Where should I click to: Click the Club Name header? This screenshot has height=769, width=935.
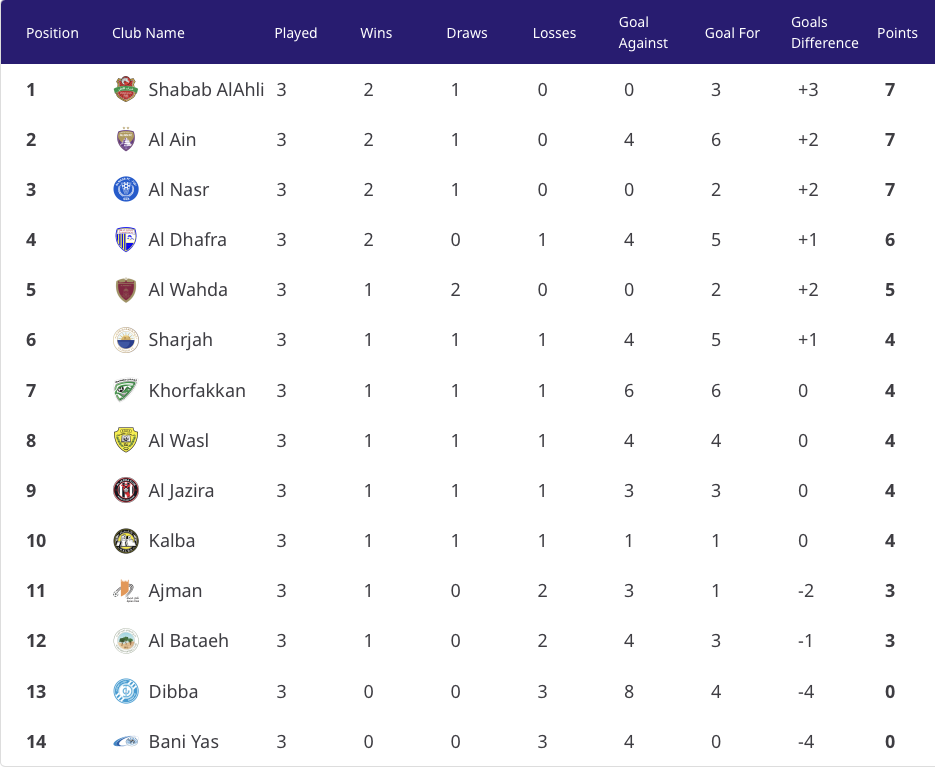[148, 33]
